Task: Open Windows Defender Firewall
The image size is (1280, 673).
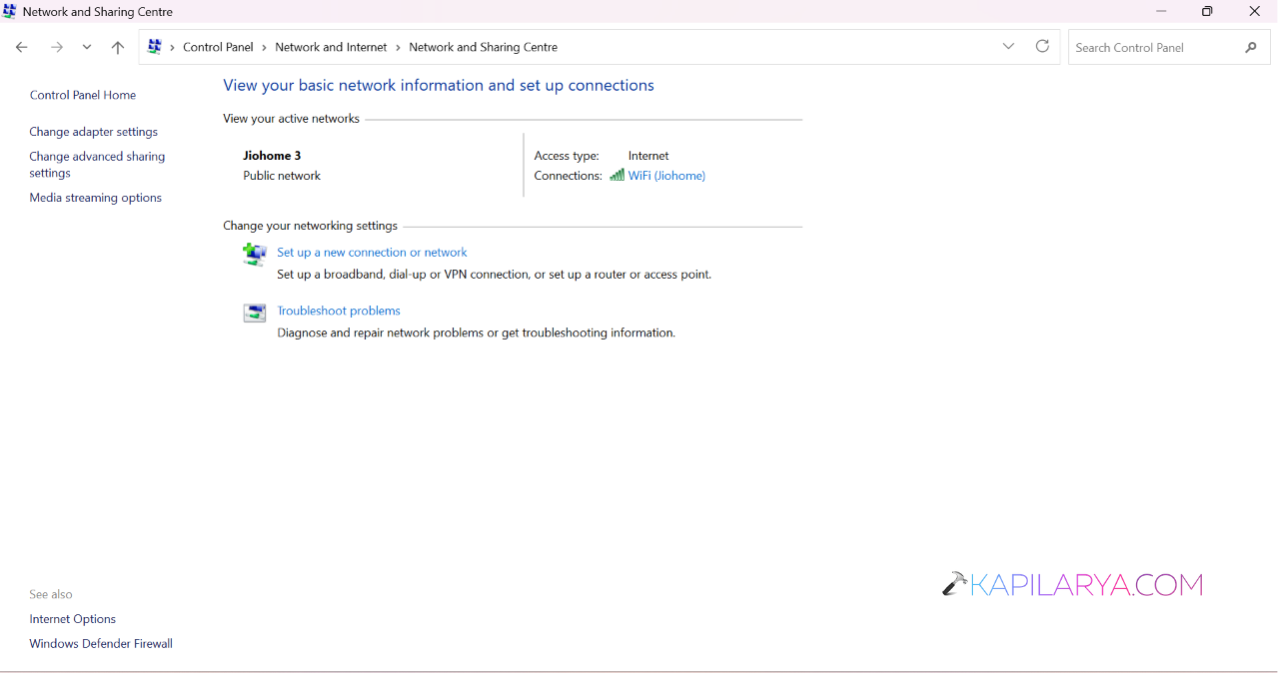Action: coord(101,644)
